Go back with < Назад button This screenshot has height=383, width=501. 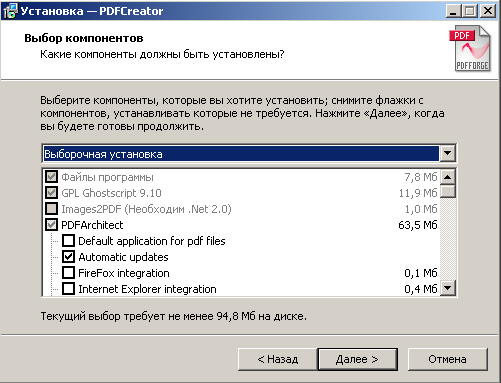(x=278, y=359)
